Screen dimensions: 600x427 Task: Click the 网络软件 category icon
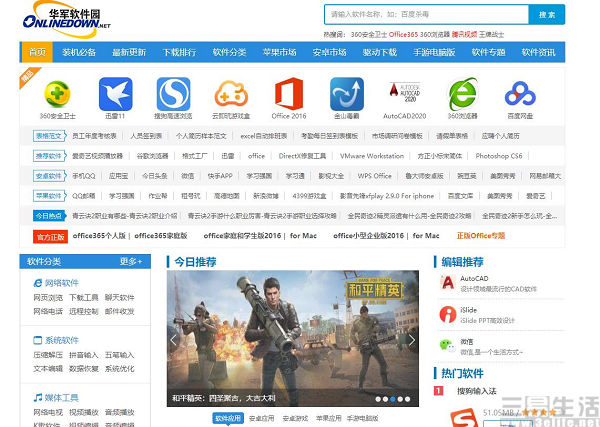(38, 283)
